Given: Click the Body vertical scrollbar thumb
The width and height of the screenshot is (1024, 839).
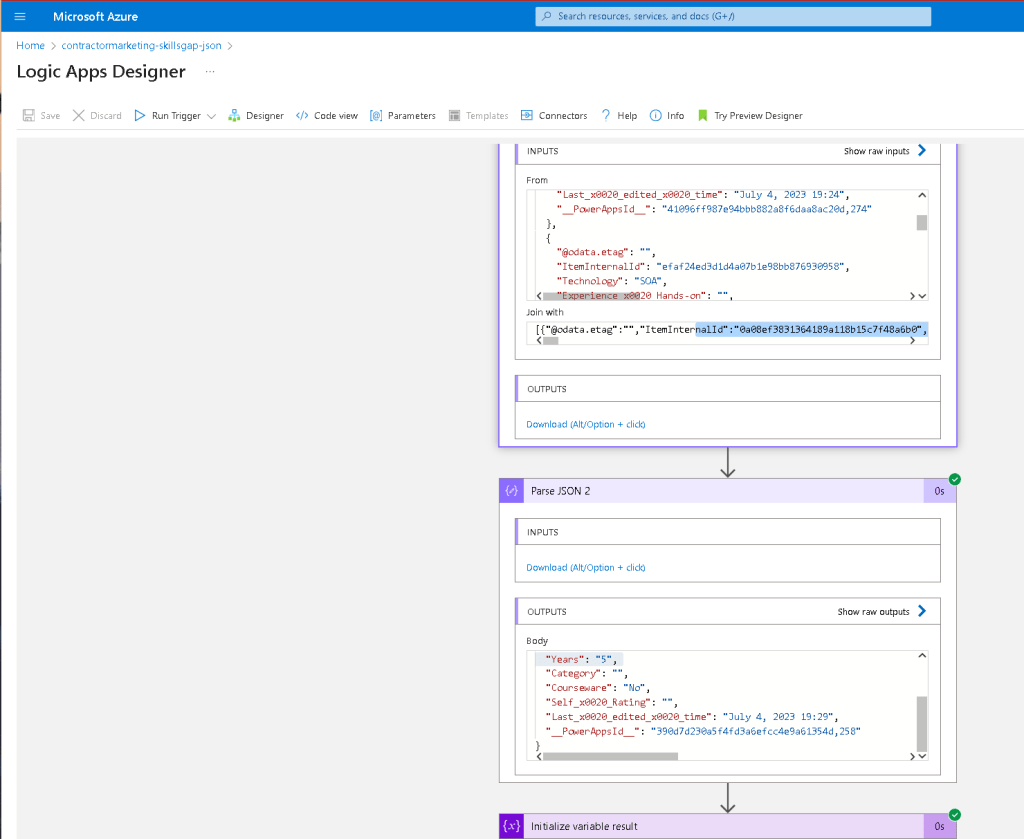Looking at the screenshot, I should pos(922,724).
